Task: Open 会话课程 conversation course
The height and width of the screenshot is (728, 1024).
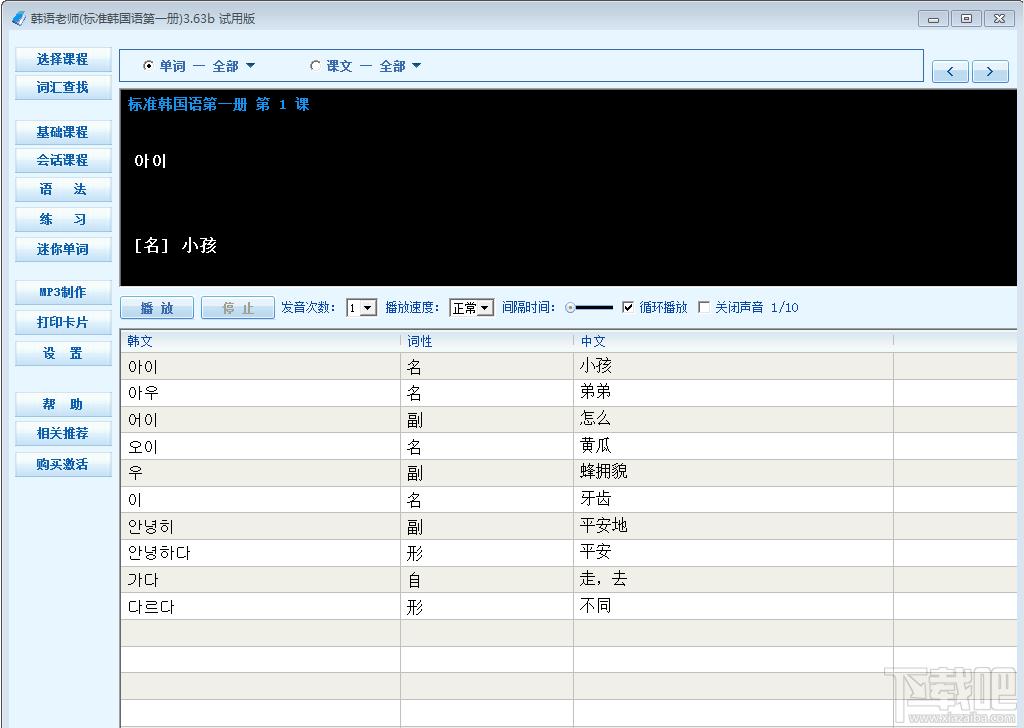Action: pyautogui.click(x=63, y=161)
